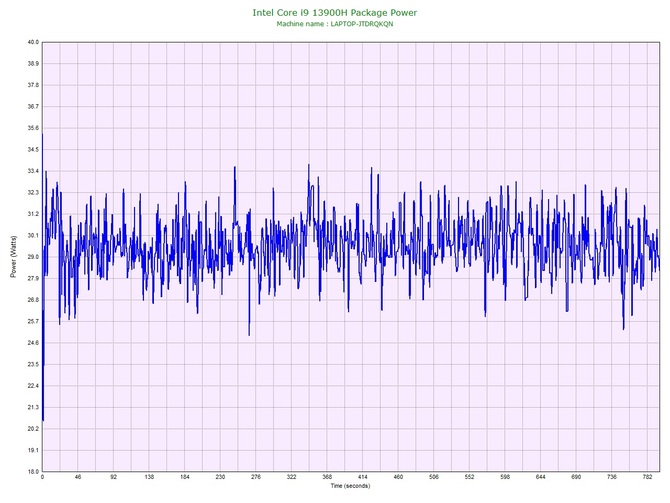Image resolution: width=670 pixels, height=503 pixels.
Task: Click the 40.0 y-axis value
Action: pos(33,42)
